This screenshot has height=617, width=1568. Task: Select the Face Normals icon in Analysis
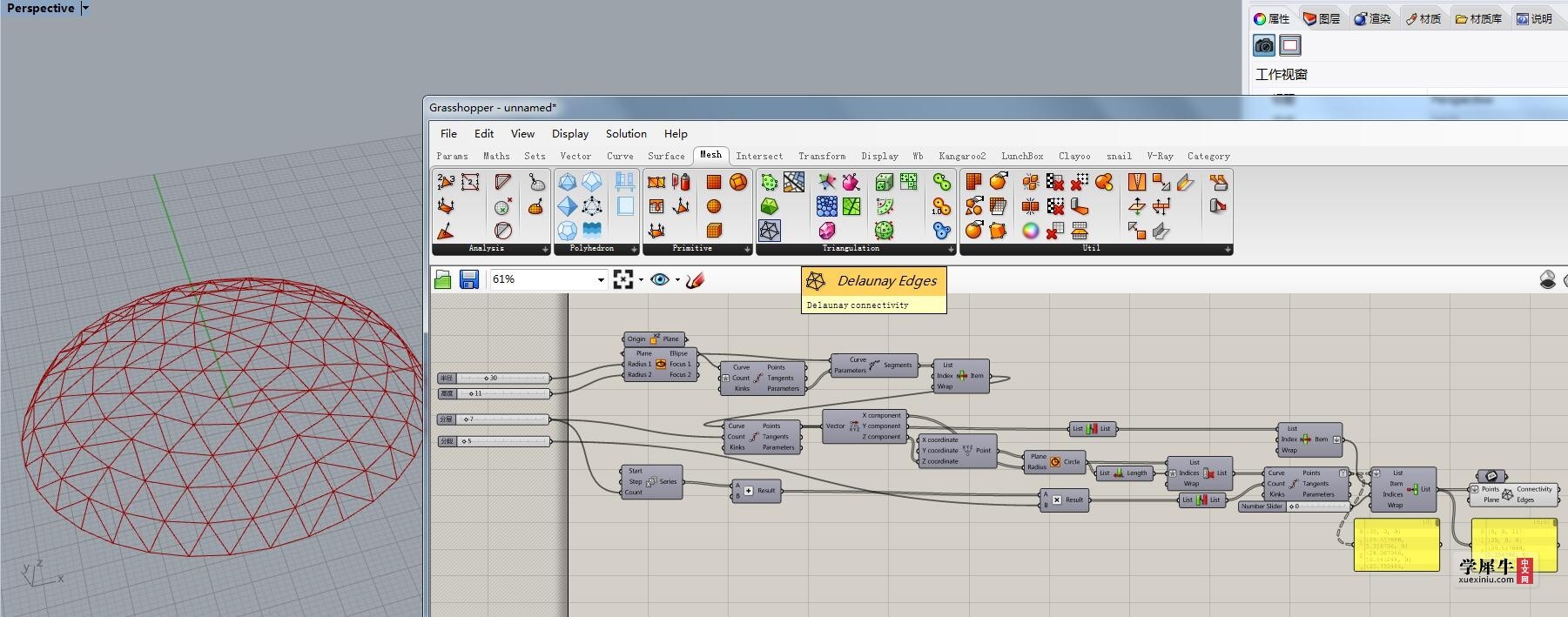pos(446,231)
